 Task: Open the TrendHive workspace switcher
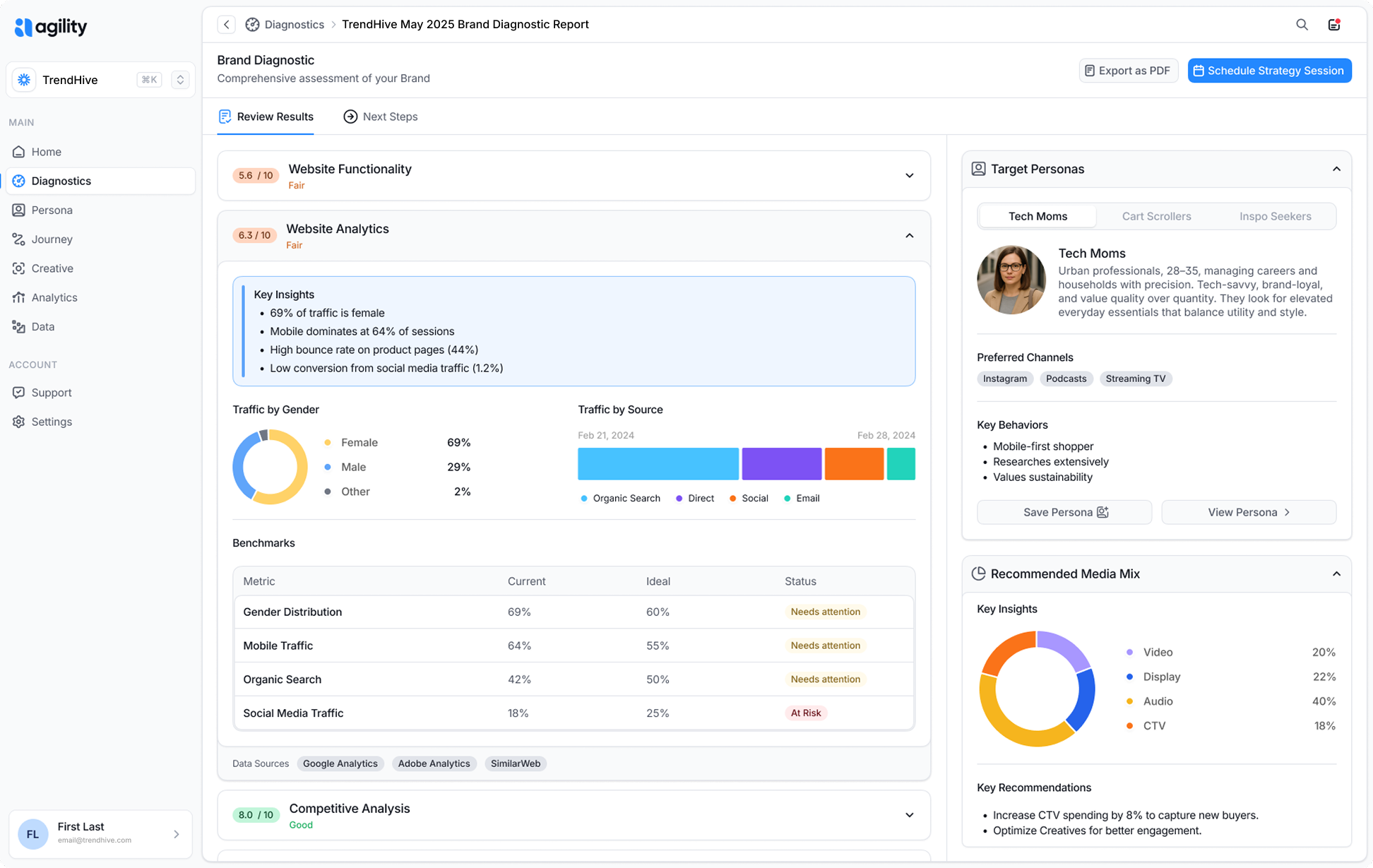pyautogui.click(x=180, y=80)
